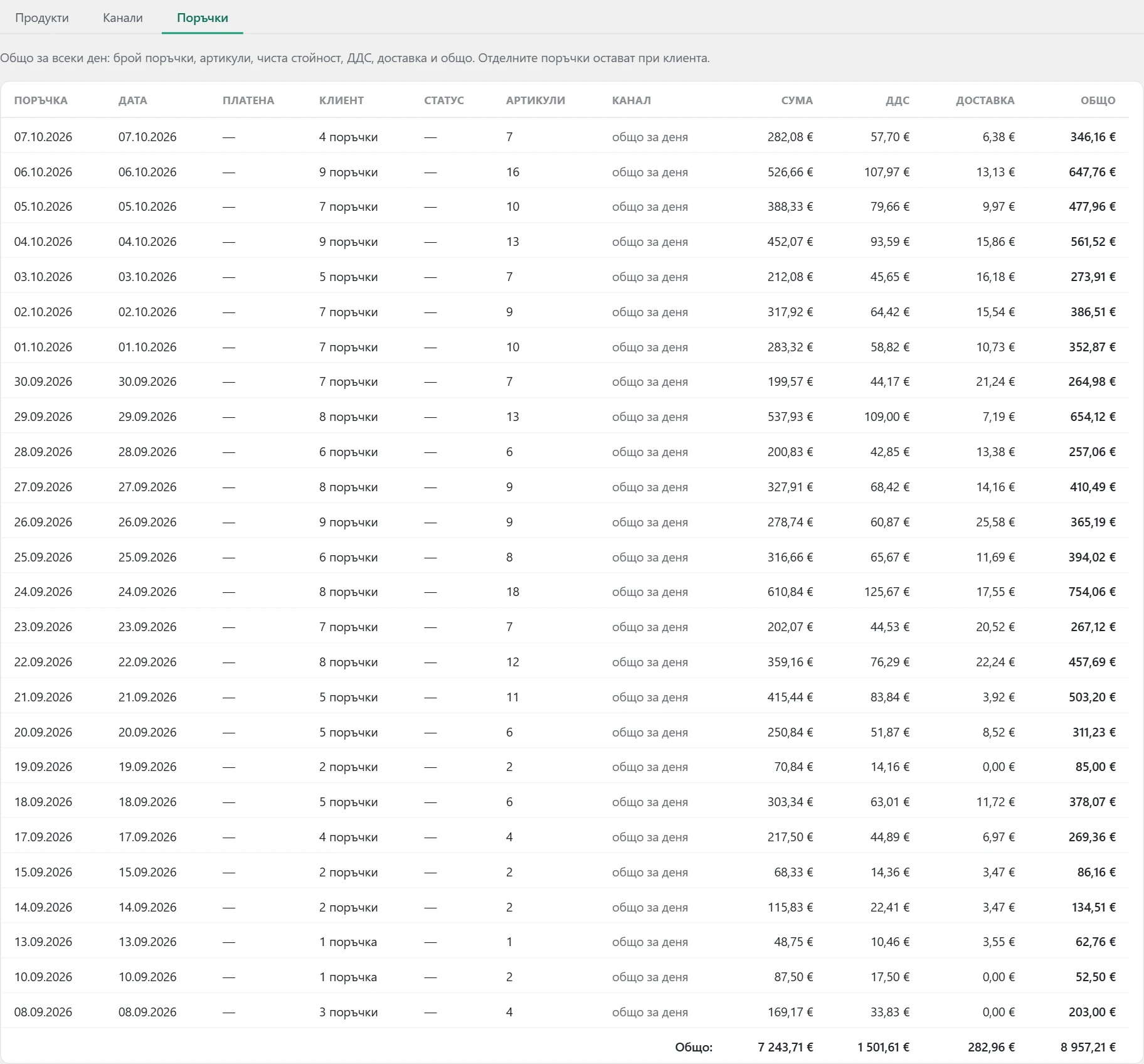Open the Канали tab

pyautogui.click(x=123, y=18)
